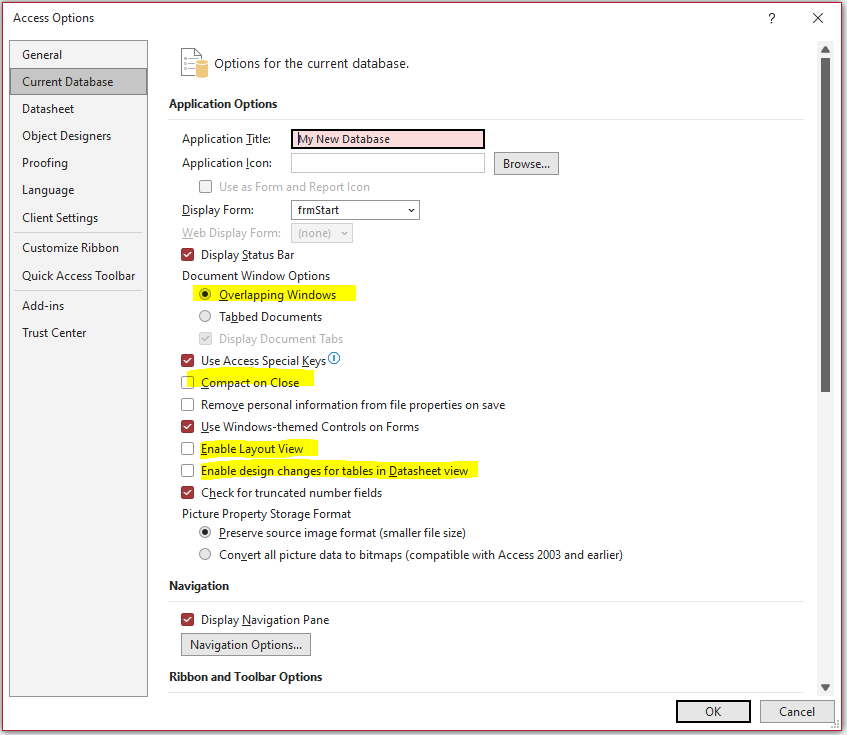The image size is (847, 735).
Task: Enable design changes for tables in Datasheet view
Action: (x=187, y=471)
